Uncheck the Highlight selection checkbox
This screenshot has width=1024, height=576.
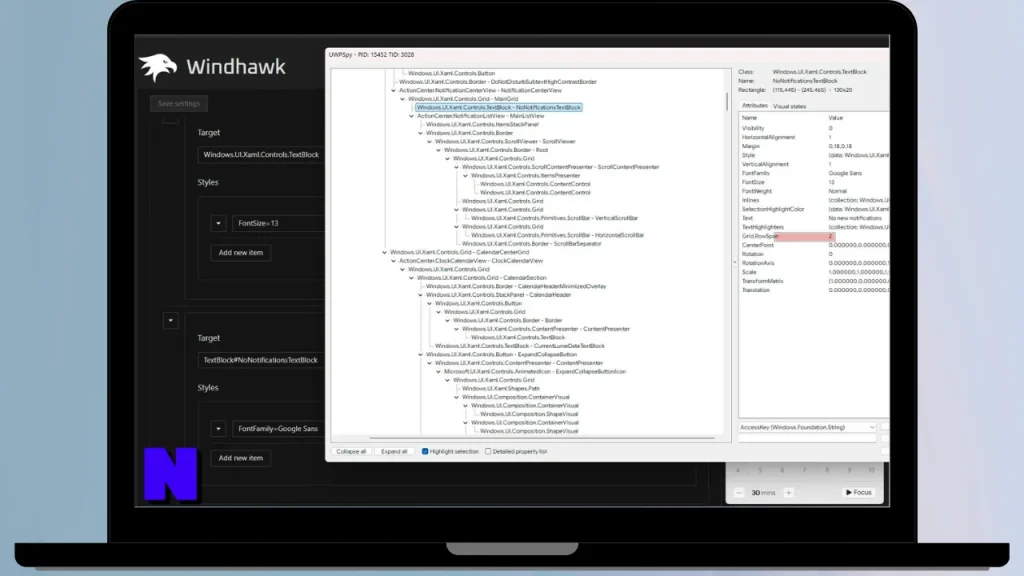pyautogui.click(x=425, y=451)
